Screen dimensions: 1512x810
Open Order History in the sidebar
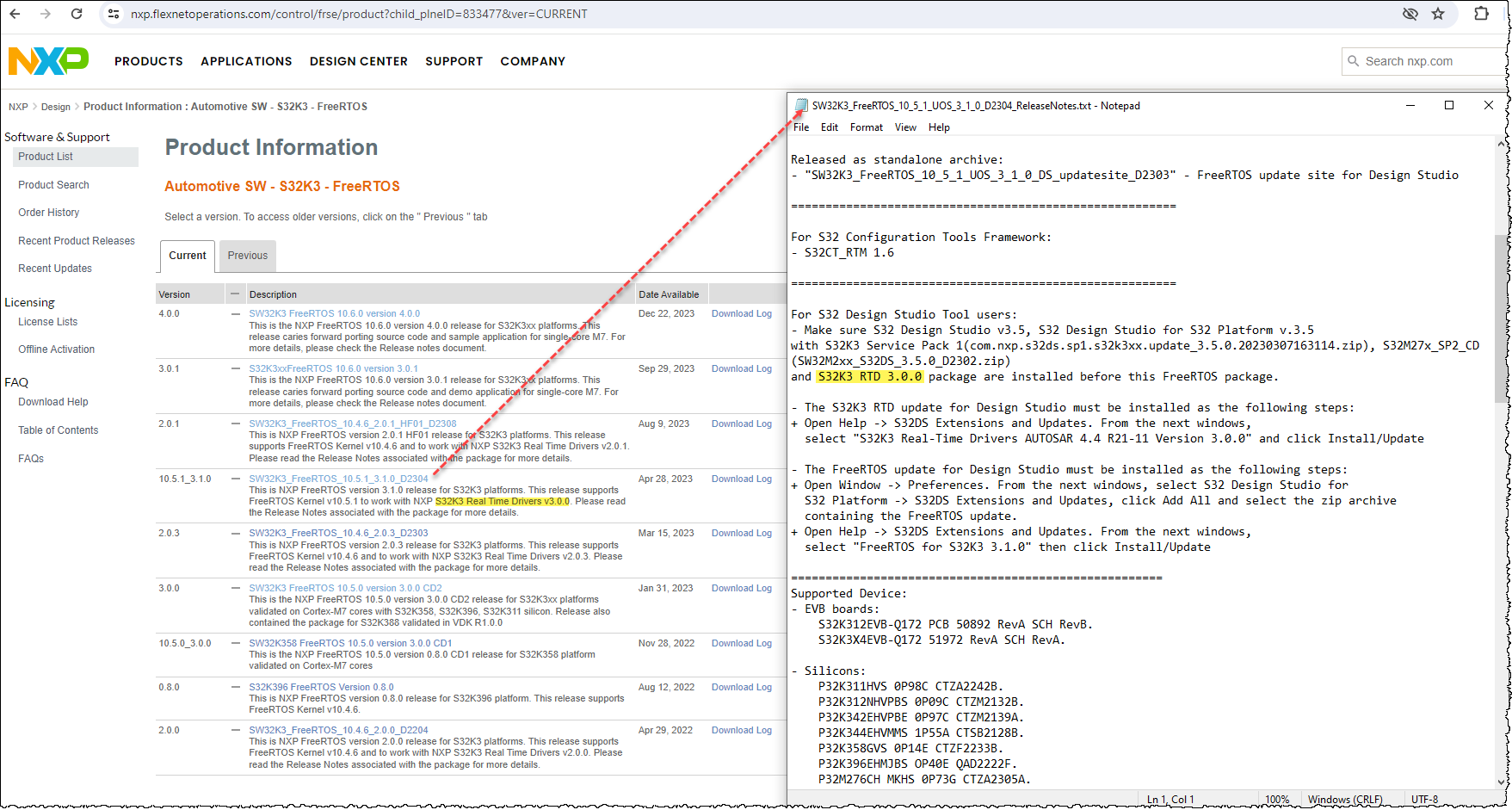pyautogui.click(x=49, y=213)
